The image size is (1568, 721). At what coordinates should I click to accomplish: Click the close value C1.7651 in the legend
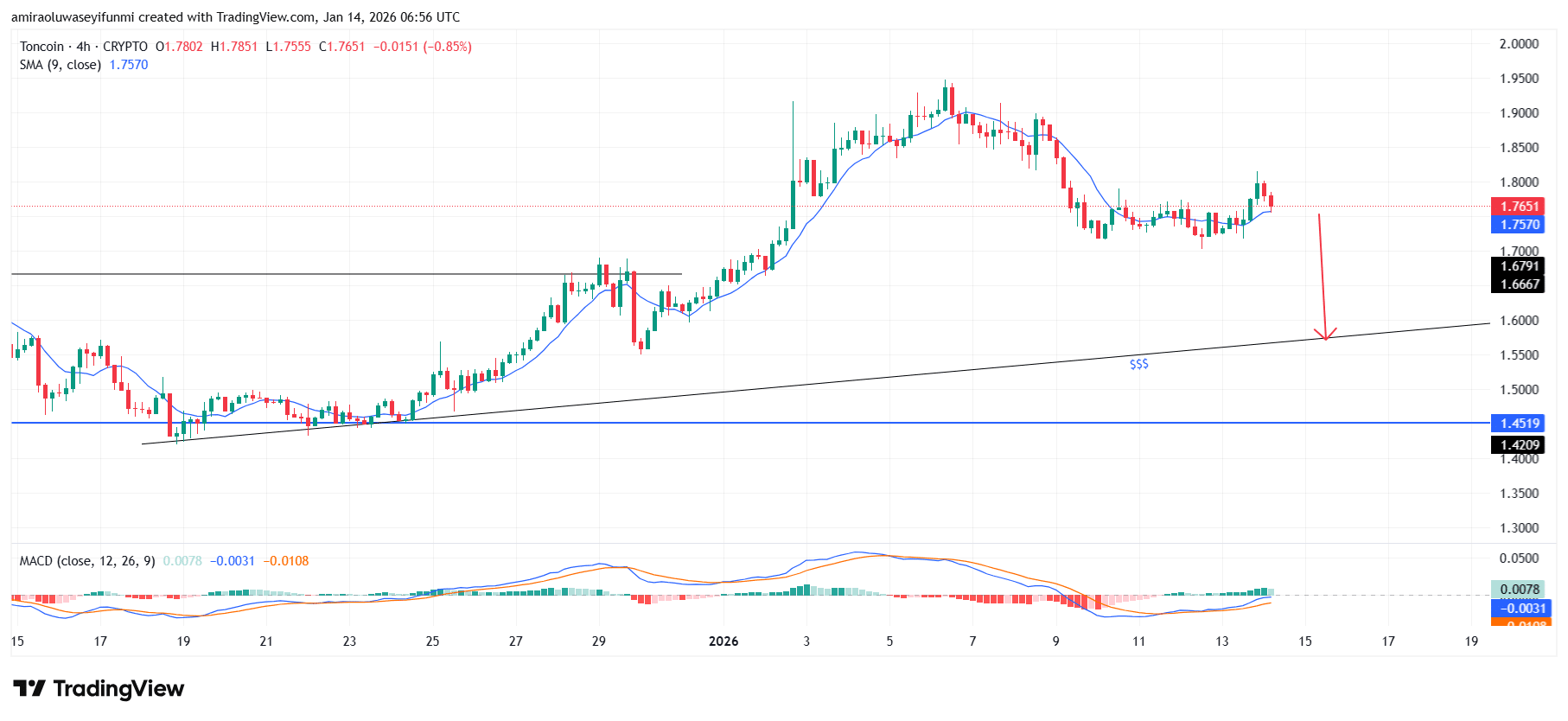pos(342,47)
